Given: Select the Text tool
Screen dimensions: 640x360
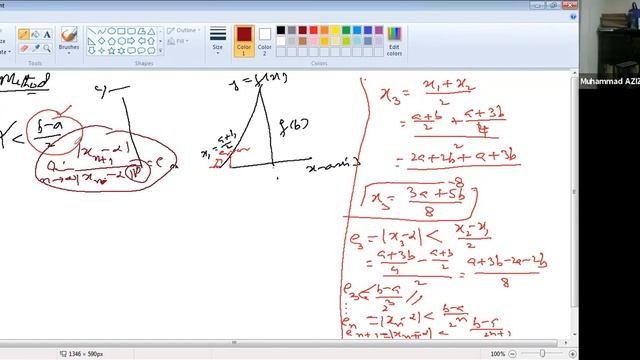Looking at the screenshot, I should pos(47,35).
